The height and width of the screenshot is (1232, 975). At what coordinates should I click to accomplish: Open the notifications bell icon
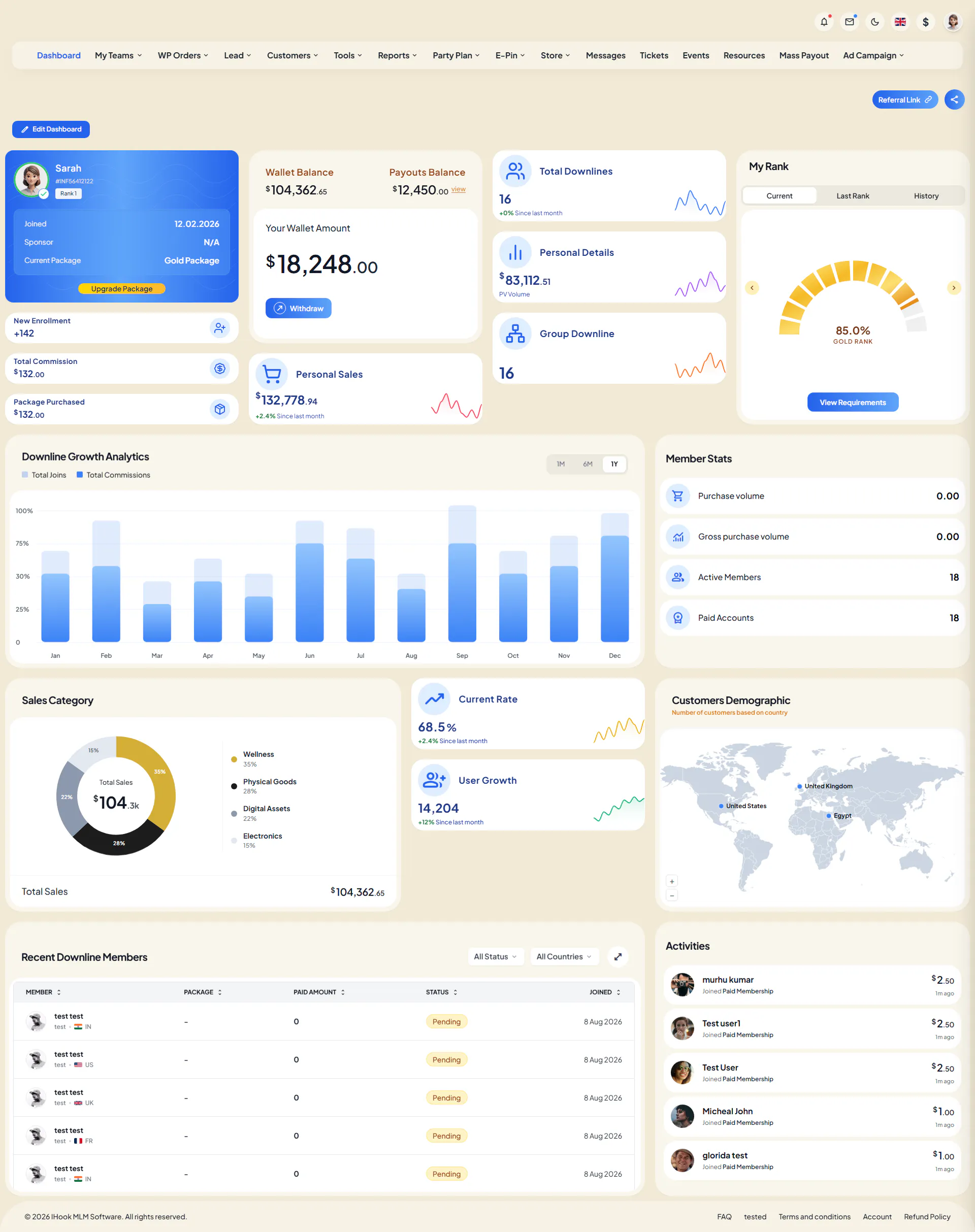point(824,22)
